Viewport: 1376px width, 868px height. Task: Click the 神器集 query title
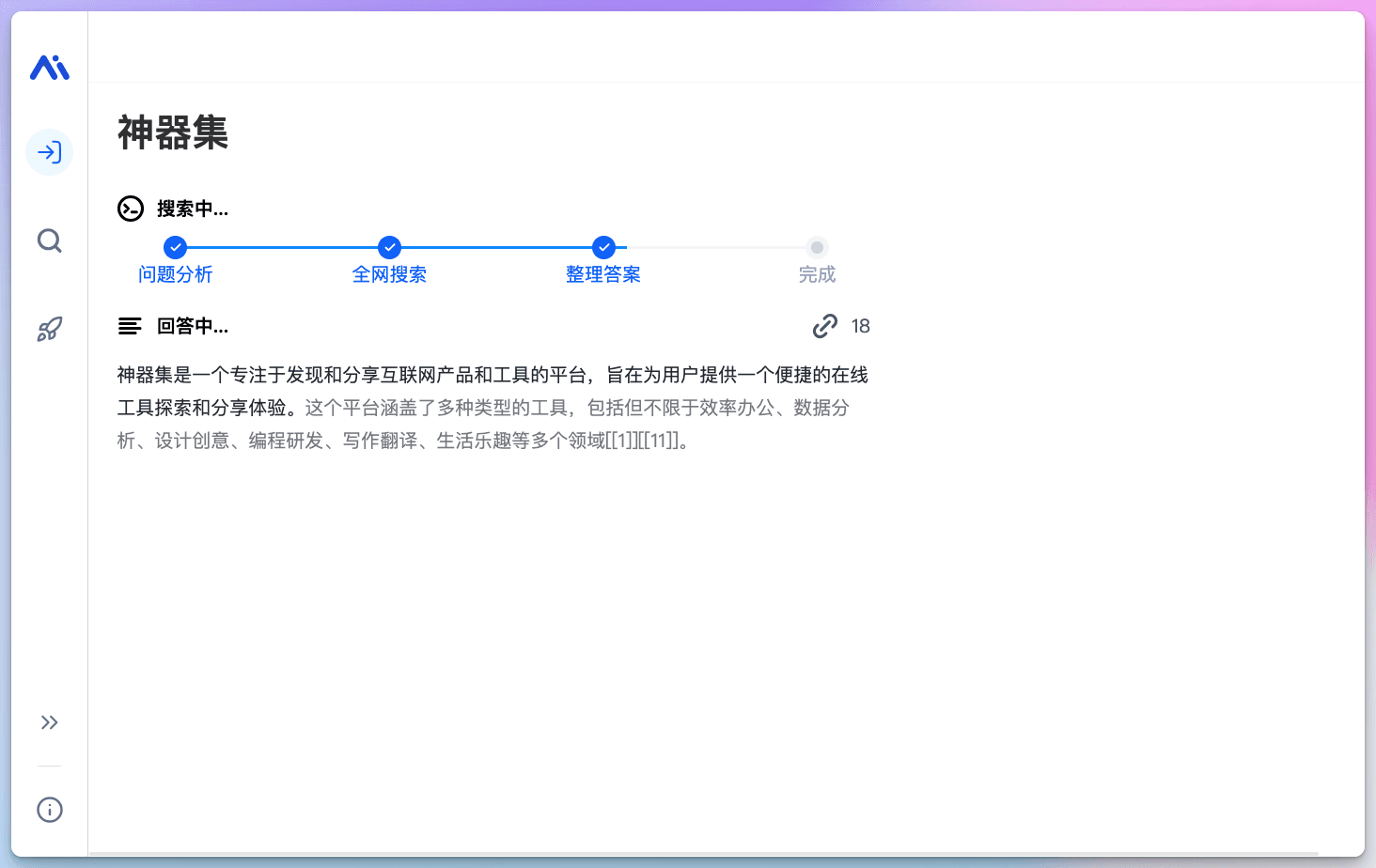pos(173,132)
